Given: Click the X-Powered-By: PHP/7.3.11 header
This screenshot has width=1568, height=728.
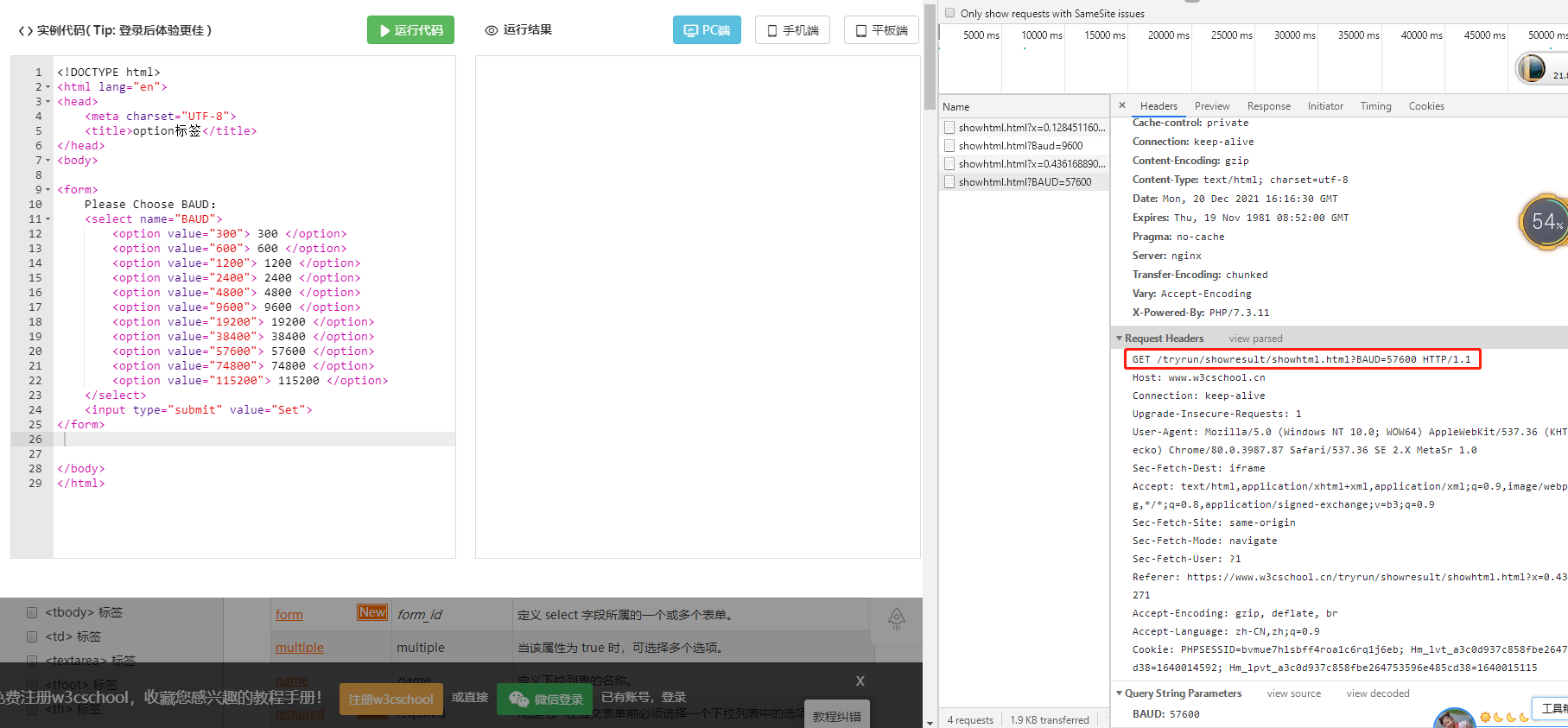Looking at the screenshot, I should click(1201, 313).
